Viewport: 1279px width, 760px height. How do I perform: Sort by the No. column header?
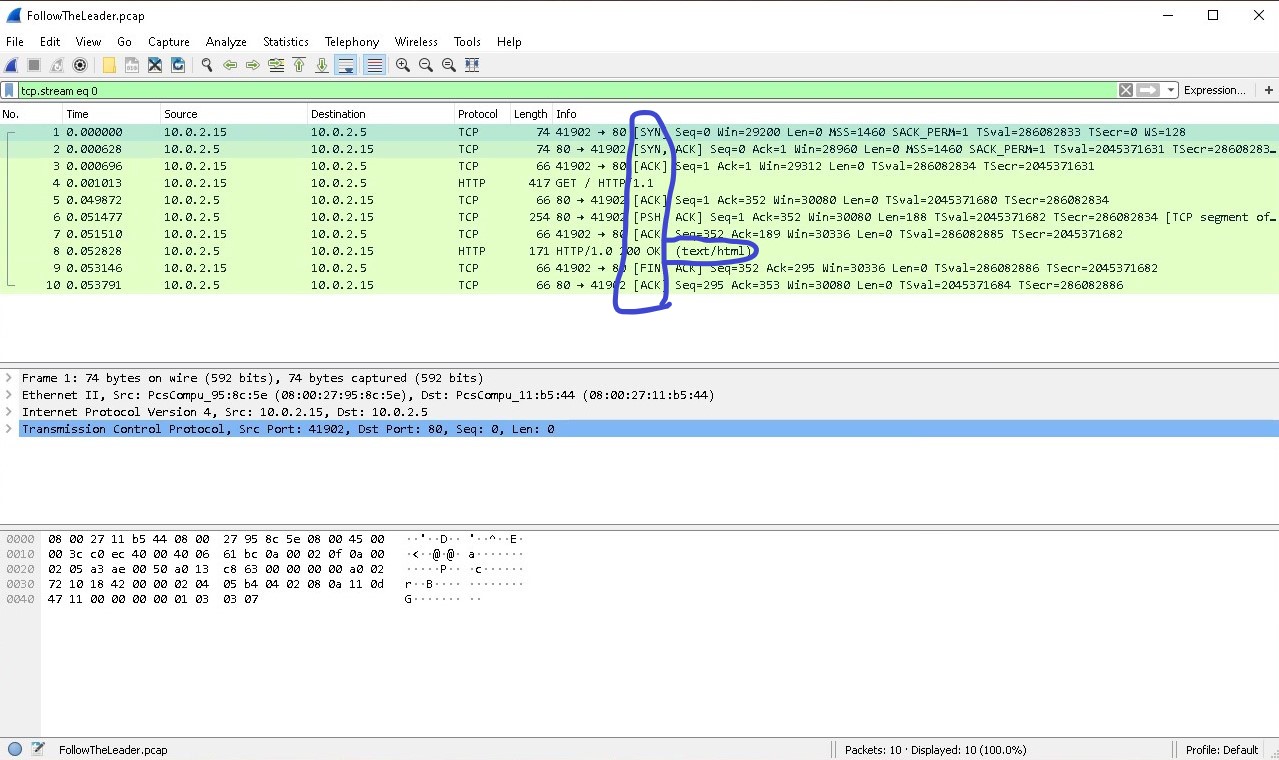(x=30, y=114)
